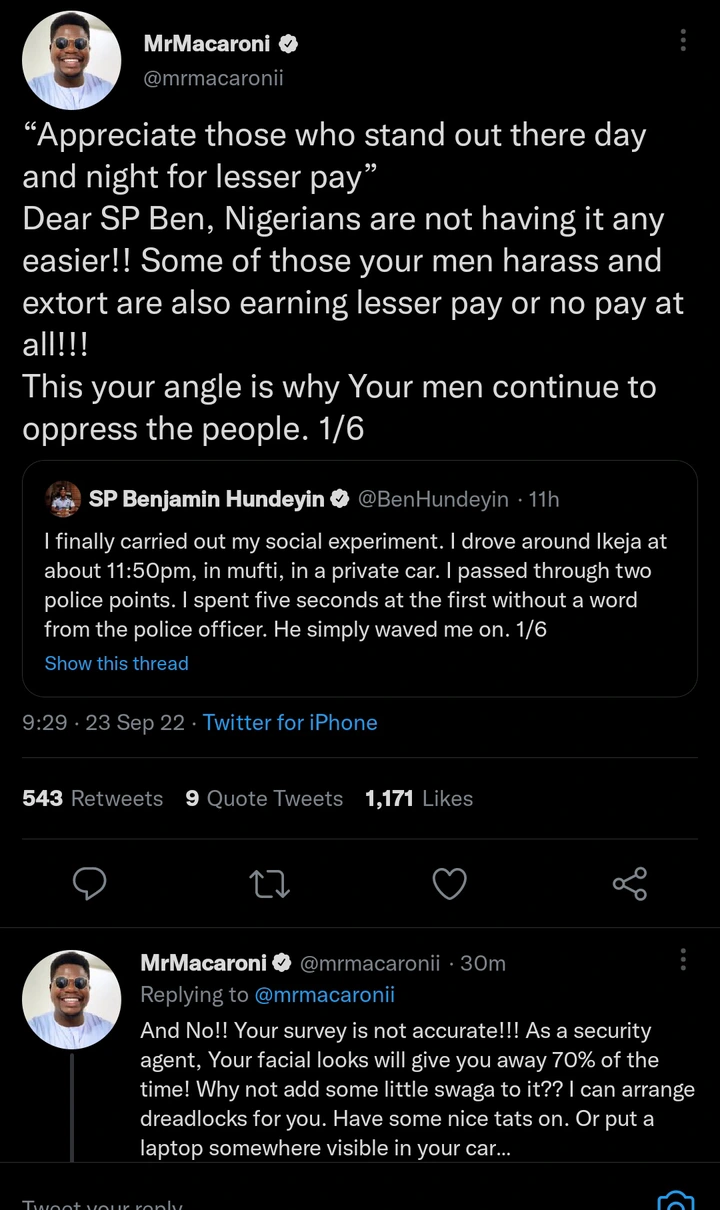Tap verified badge beside SP Benjamin Hundeyin
This screenshot has width=720, height=1210.
coord(340,499)
